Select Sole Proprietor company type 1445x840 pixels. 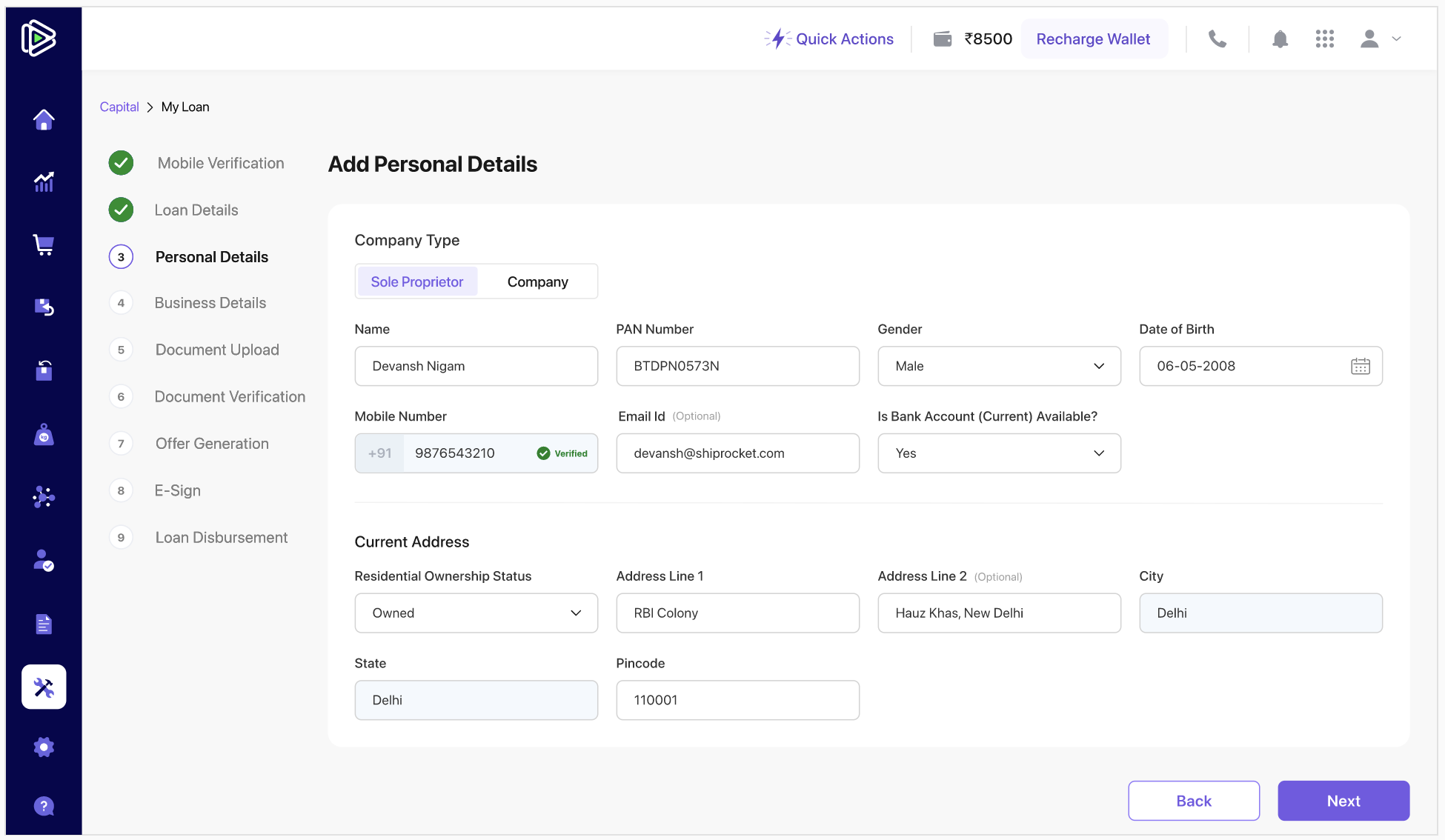tap(416, 281)
